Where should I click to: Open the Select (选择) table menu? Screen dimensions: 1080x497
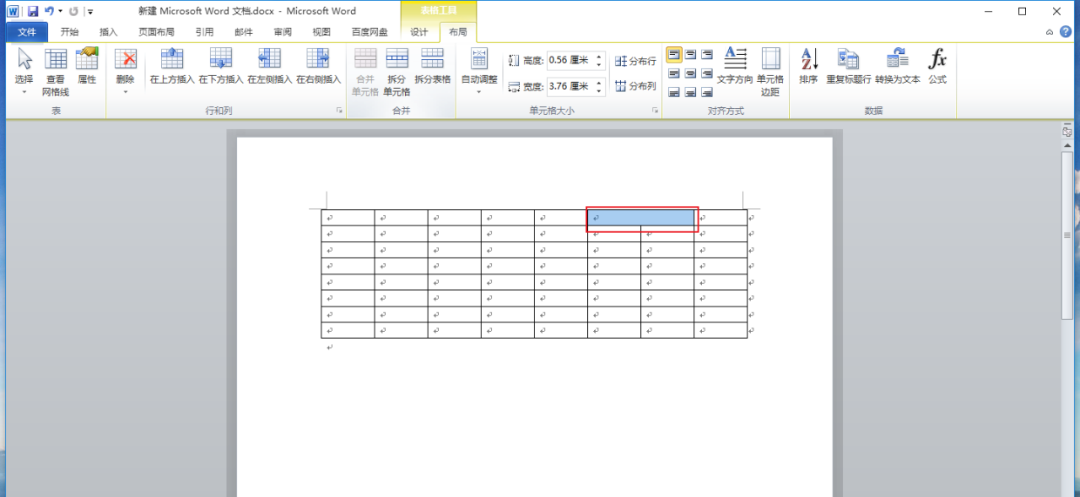pos(24,72)
